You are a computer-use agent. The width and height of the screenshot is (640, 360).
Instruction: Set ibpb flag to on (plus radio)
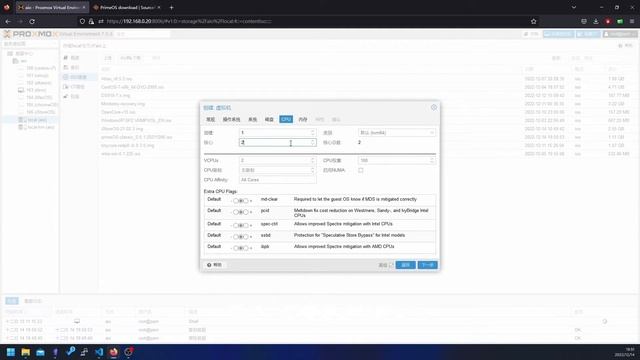pos(246,248)
